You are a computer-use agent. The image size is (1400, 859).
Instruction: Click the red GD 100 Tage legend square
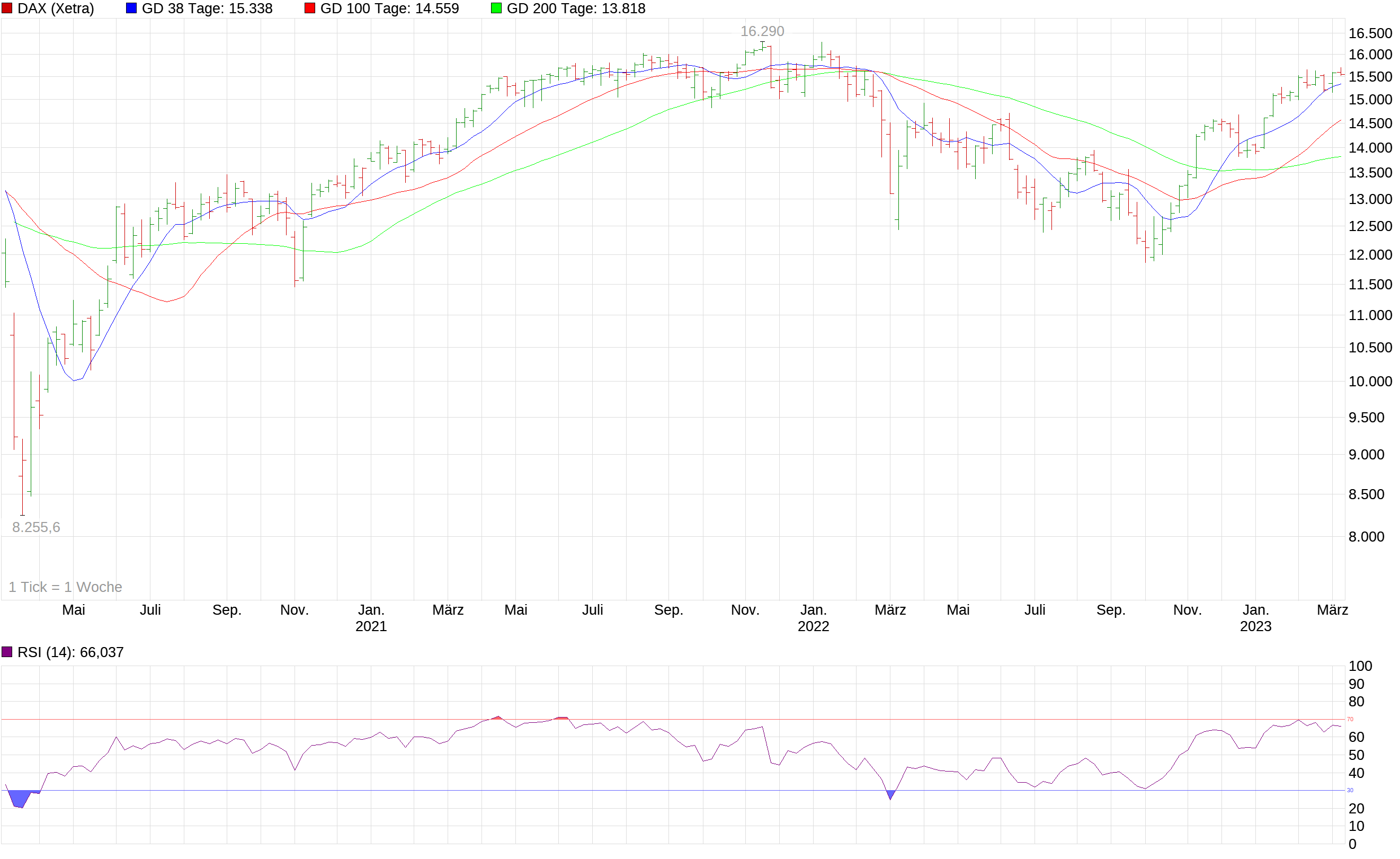coord(311,8)
